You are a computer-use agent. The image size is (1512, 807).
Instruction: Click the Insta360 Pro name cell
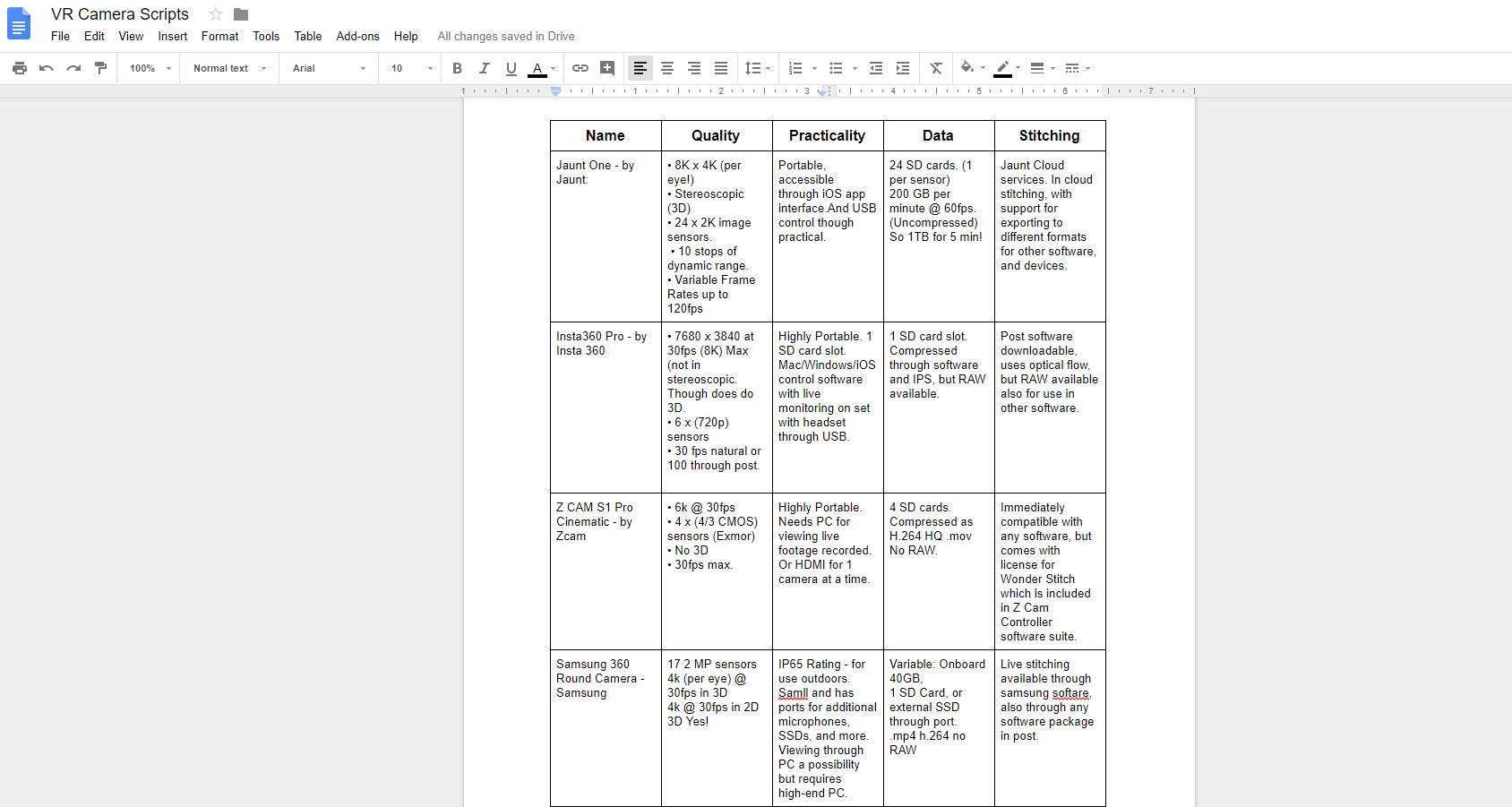[606, 408]
